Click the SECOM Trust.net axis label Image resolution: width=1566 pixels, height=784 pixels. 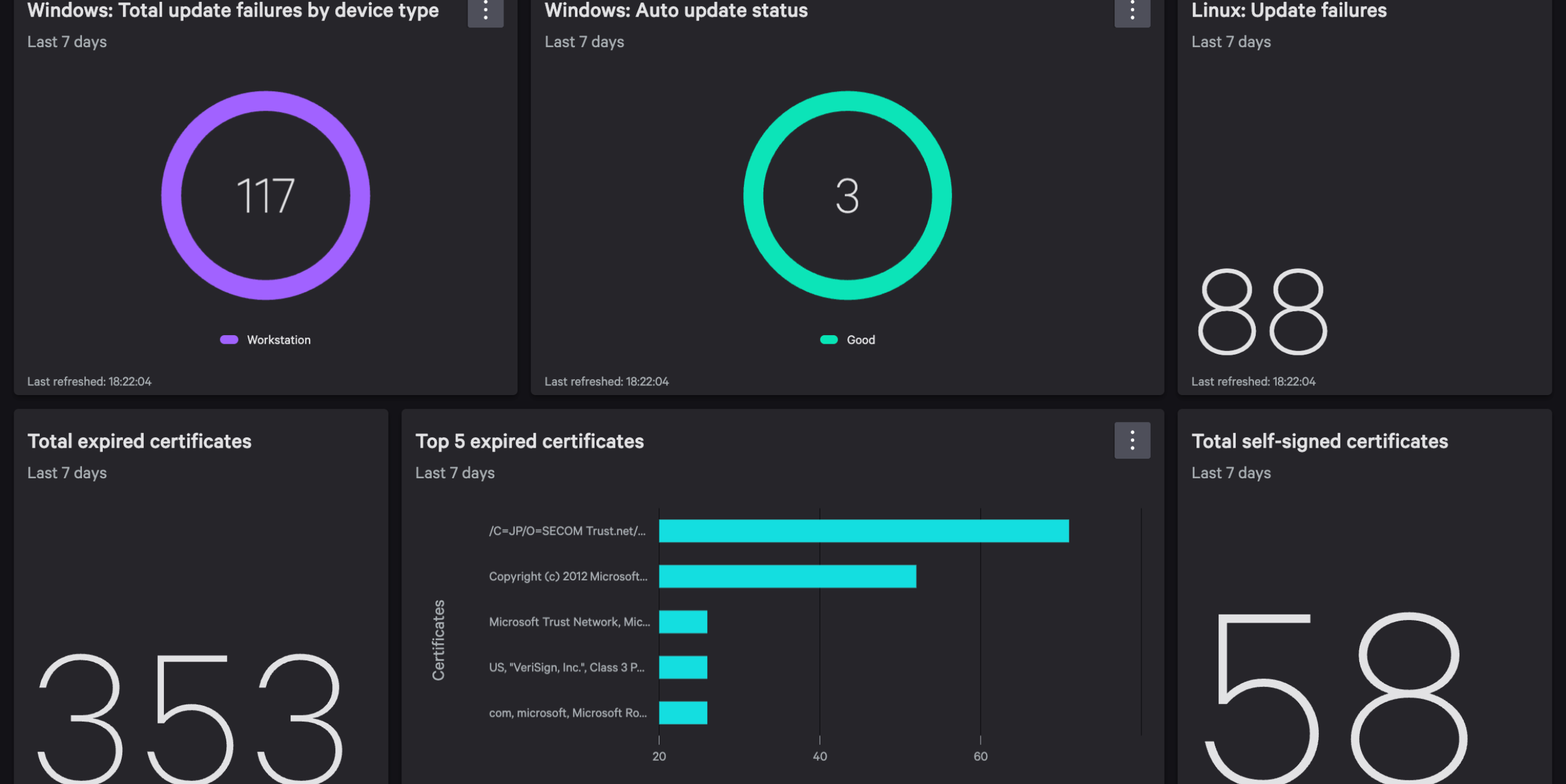pos(566,531)
